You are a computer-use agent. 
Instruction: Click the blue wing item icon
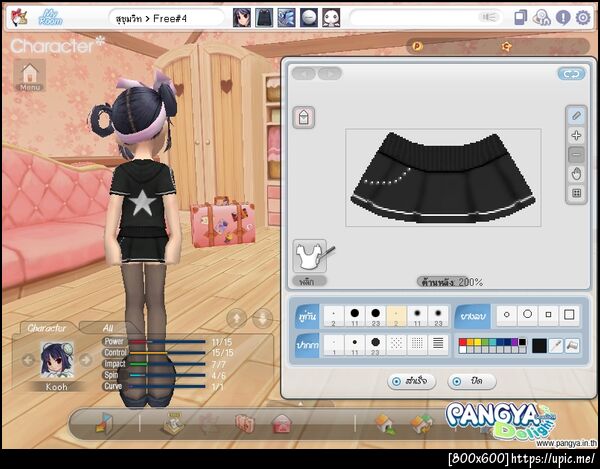coord(286,18)
